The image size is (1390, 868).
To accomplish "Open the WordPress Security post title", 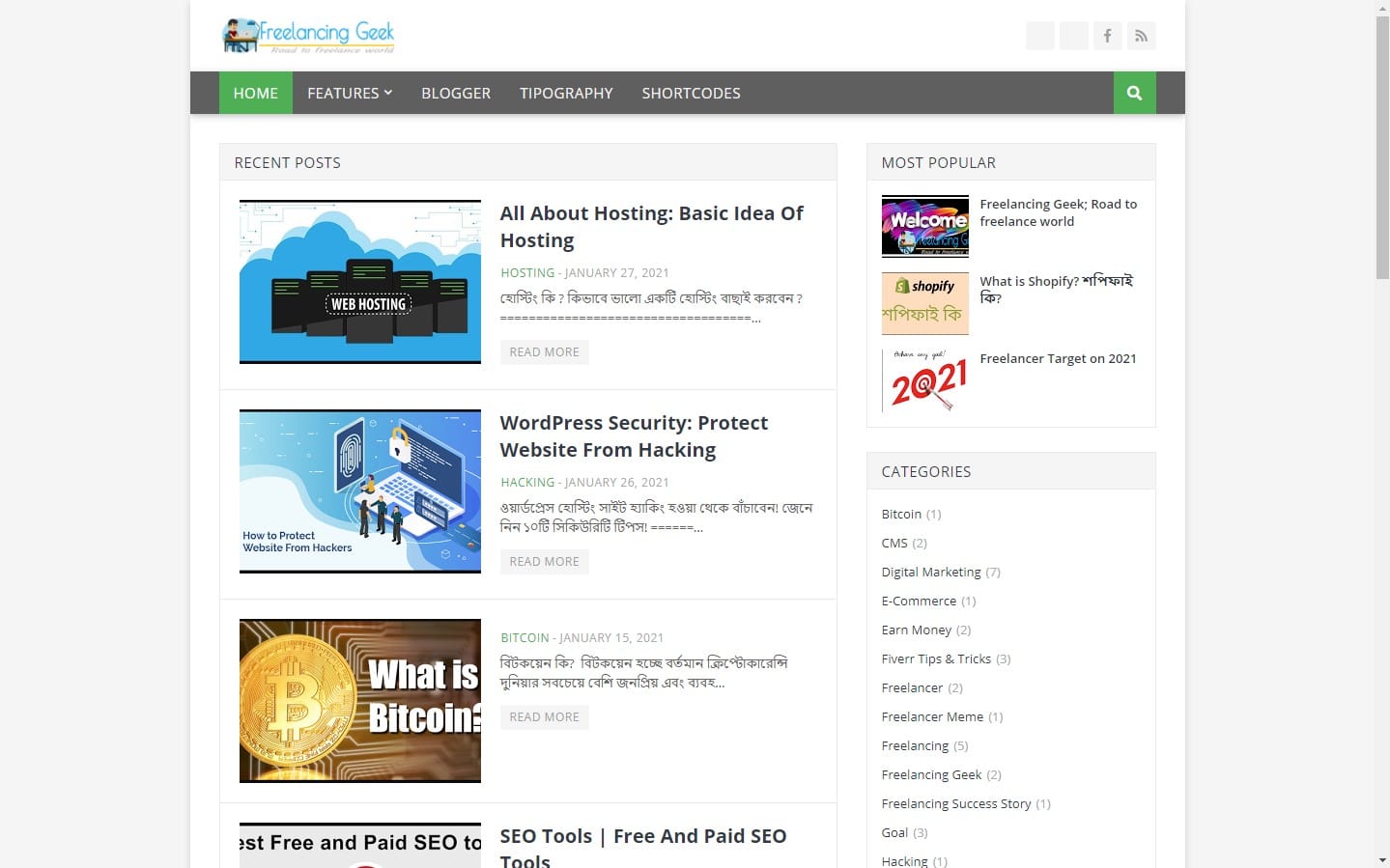I will coord(634,436).
